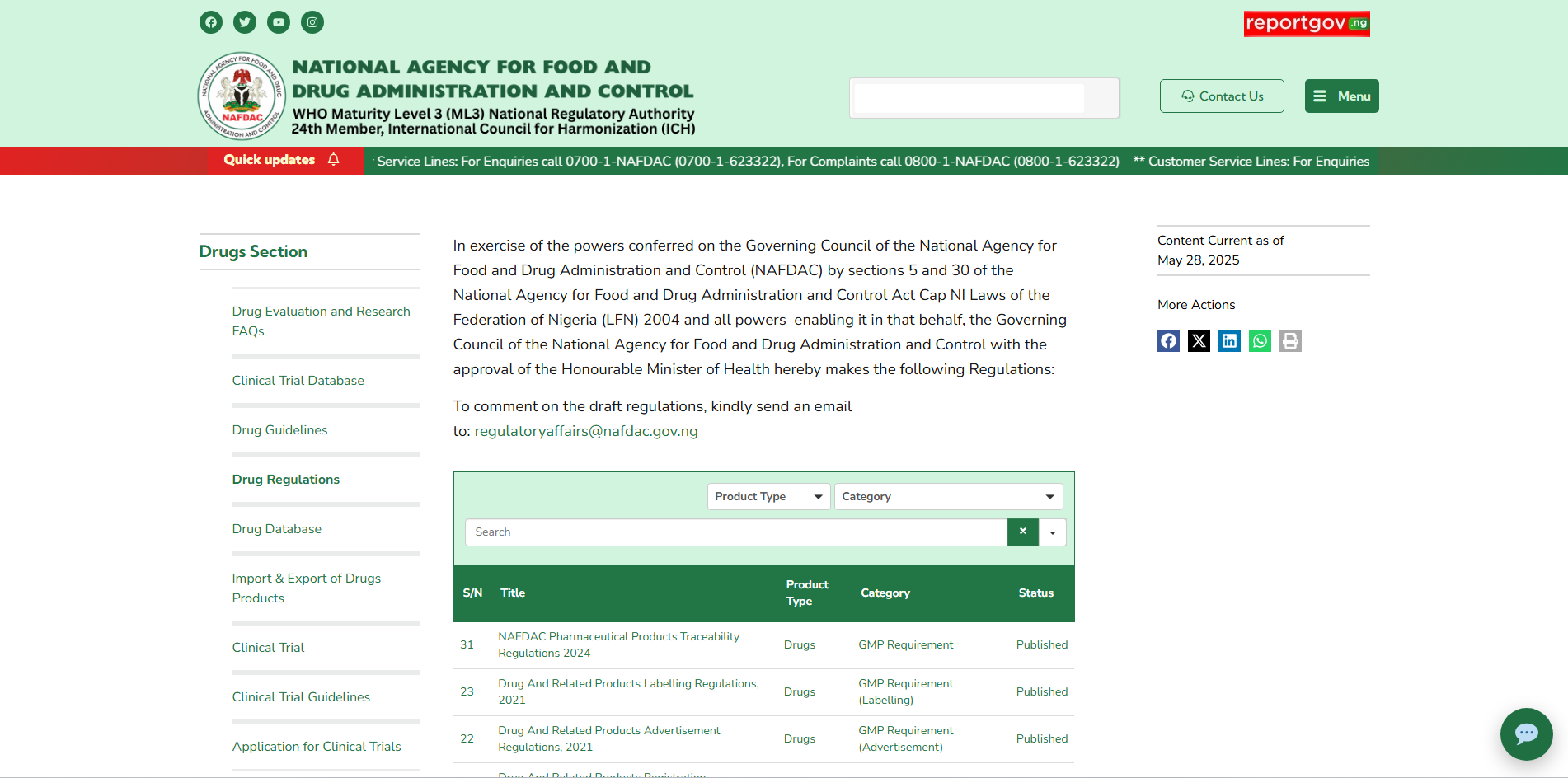1568x778 pixels.
Task: Open the Menu button
Action: [x=1341, y=96]
